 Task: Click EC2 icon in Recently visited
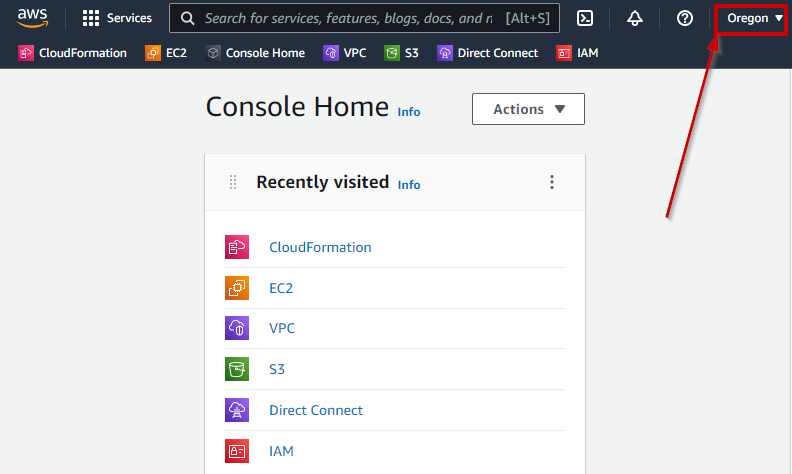237,288
